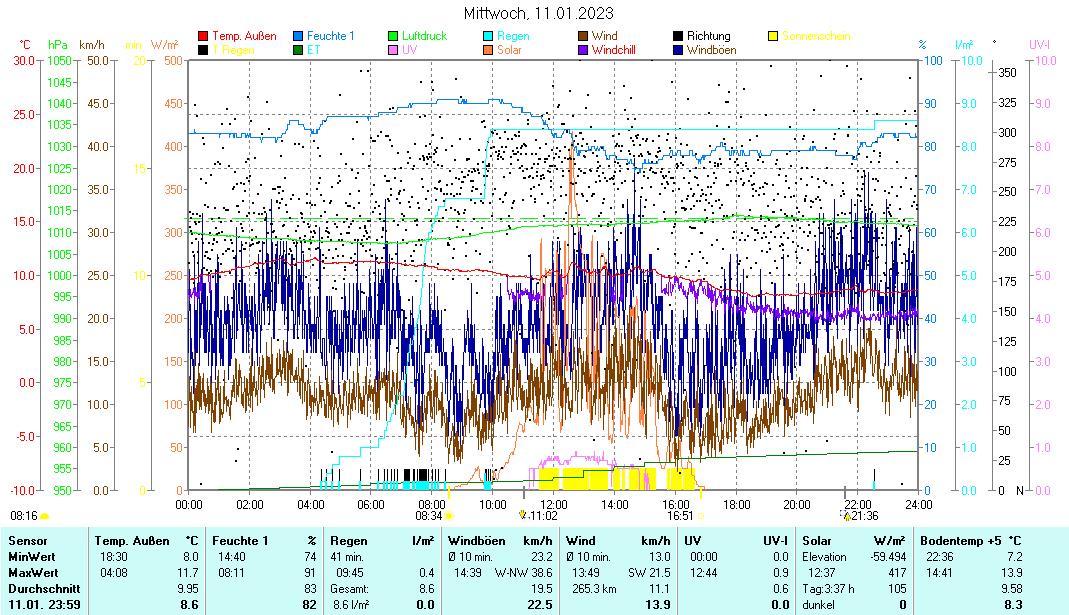
Task: Click the Sensor column header
Action: [27, 541]
